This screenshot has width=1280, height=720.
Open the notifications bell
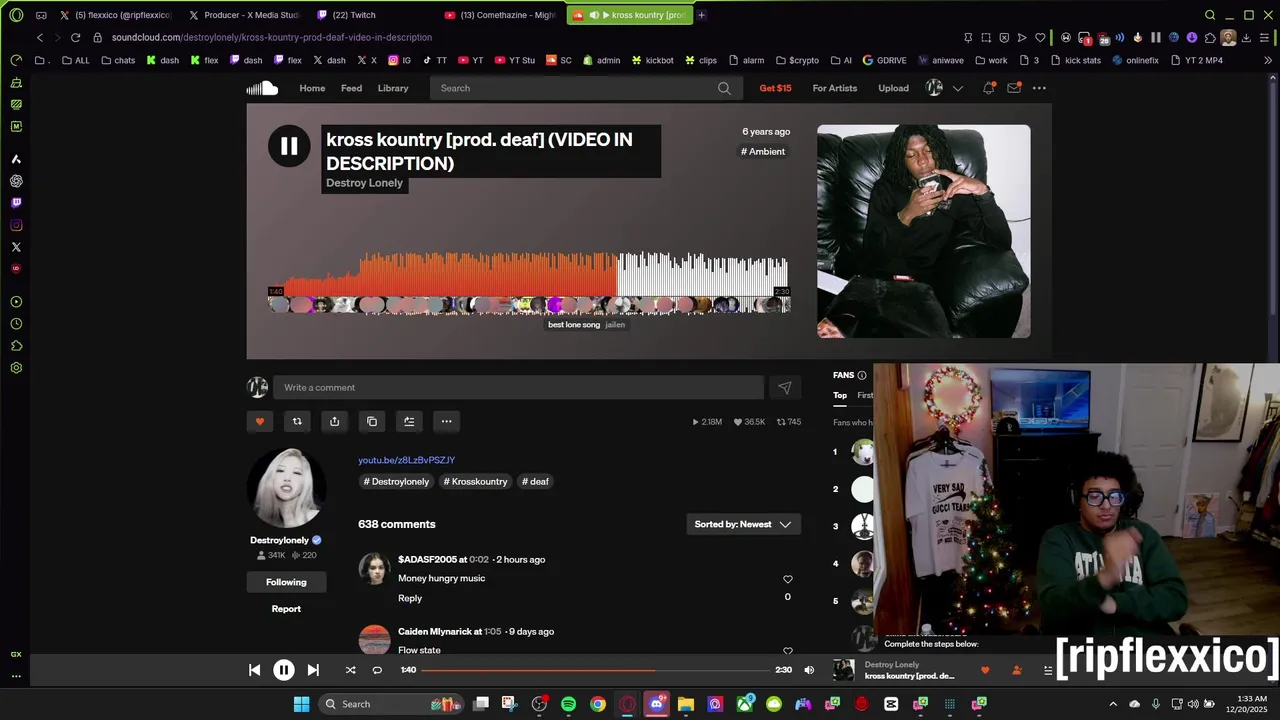tap(988, 88)
